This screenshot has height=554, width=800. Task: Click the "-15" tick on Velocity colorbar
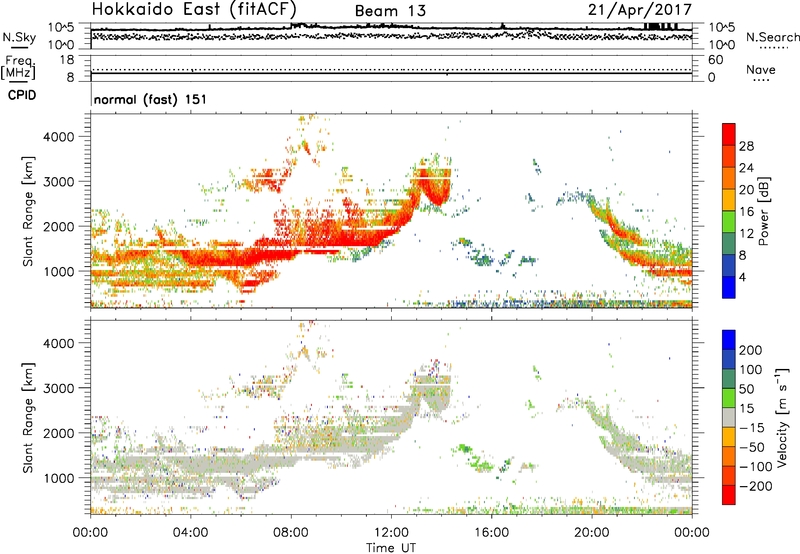752,427
